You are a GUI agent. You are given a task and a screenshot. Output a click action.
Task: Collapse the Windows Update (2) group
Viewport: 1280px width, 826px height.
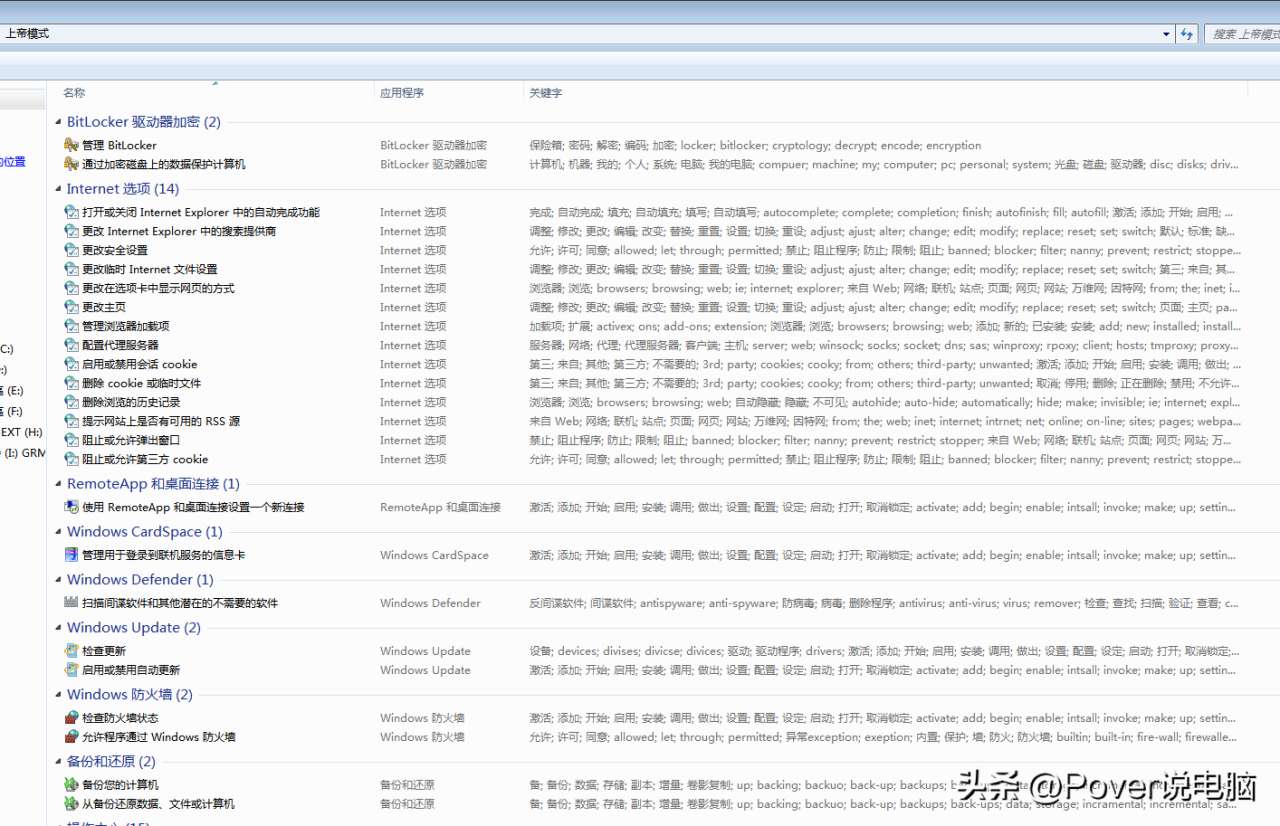[58, 628]
